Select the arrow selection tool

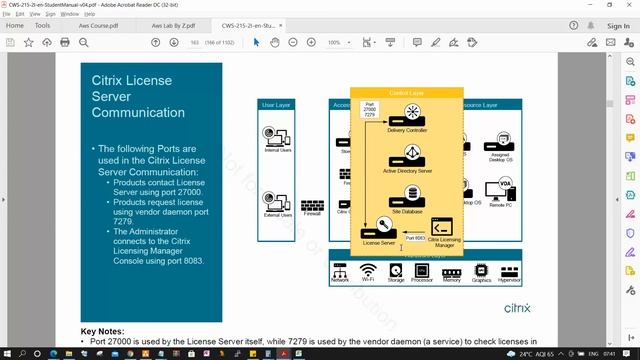256,42
